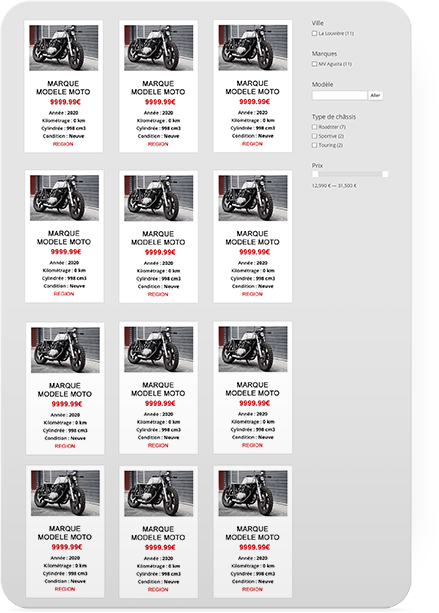Open MARQUE MODELE MOTO title in top-middle card
Viewport: 439px width, 613px height.
[158, 88]
